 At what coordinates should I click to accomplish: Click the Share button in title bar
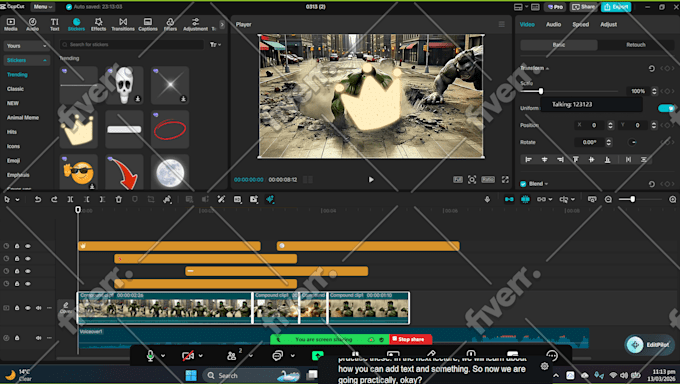pos(584,7)
